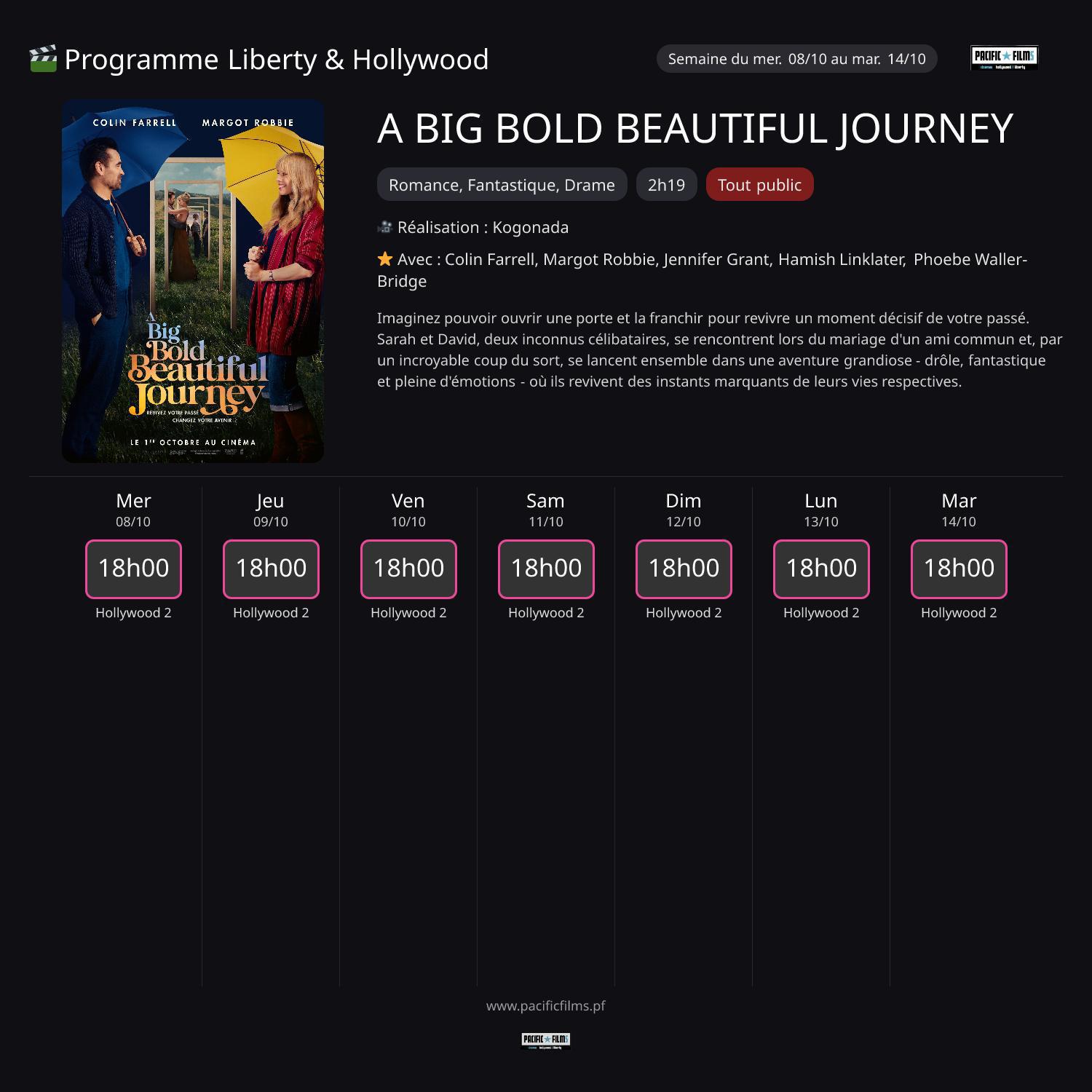Click the Tout public rating badge
This screenshot has width=1092, height=1092.
pos(759,185)
